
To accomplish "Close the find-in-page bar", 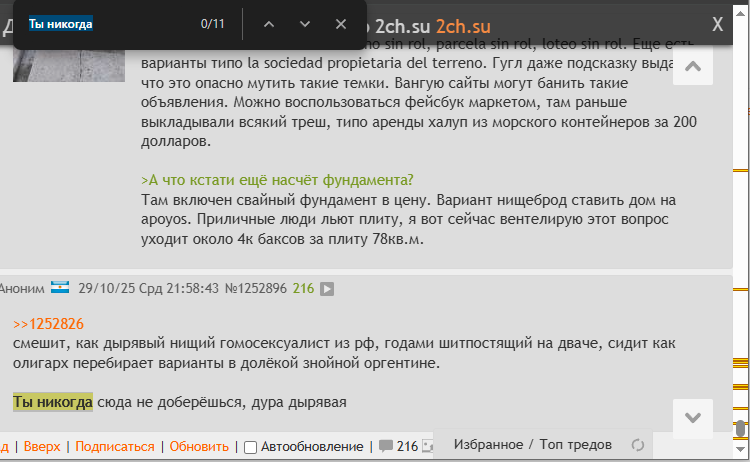I will coord(341,24).
